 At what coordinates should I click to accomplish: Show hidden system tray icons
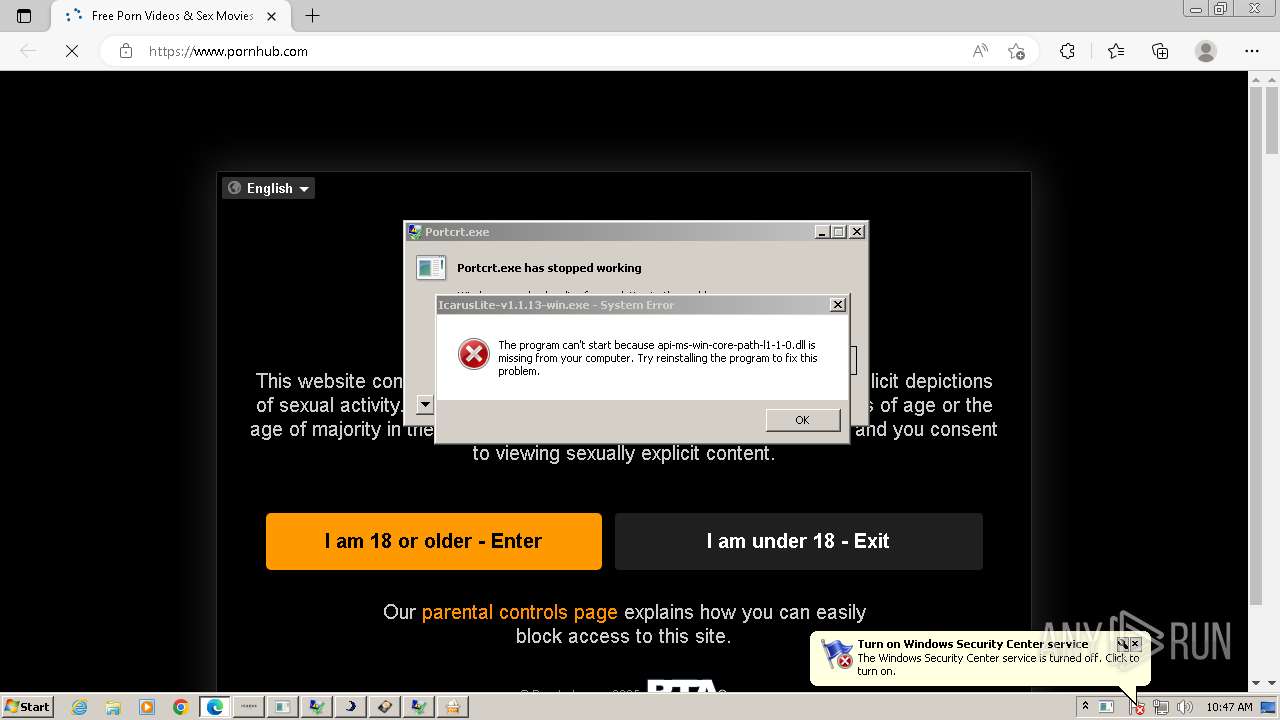pos(1085,707)
